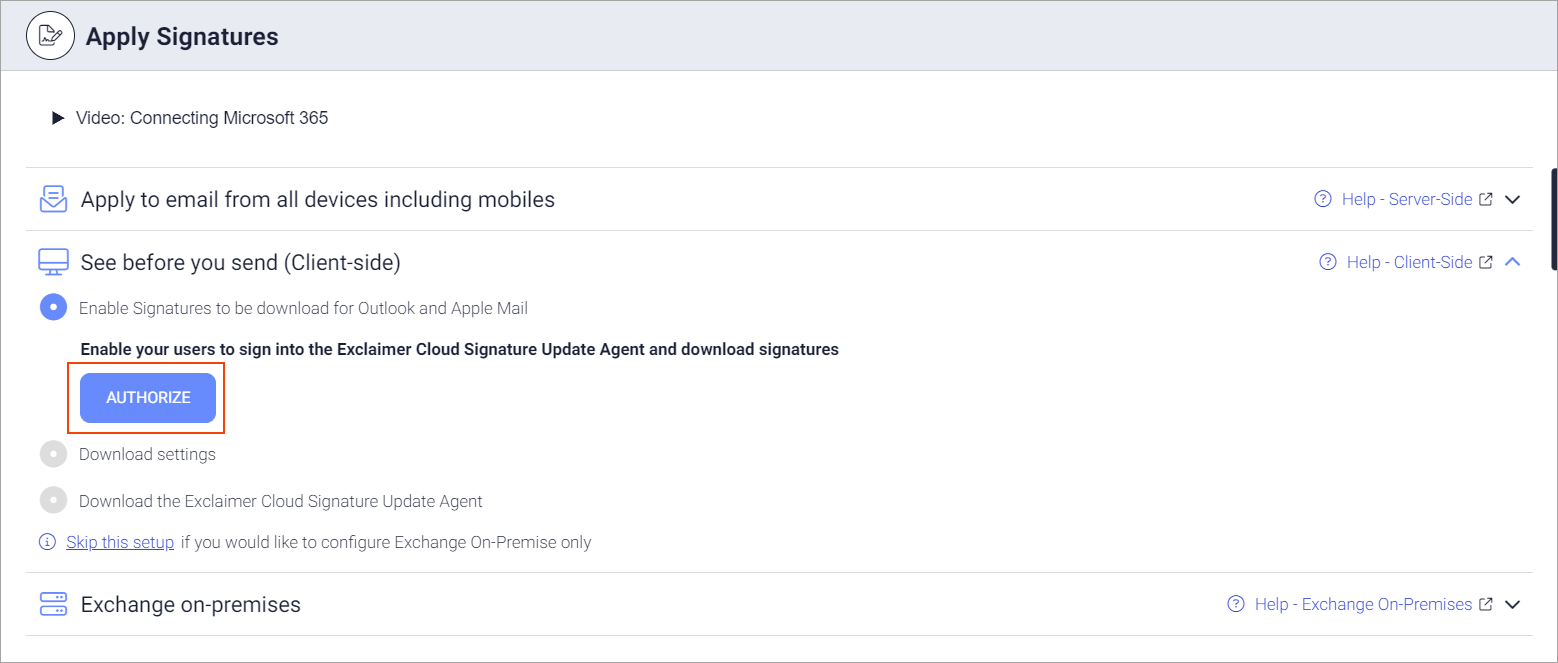Select the Download the Exclaimer Cloud Signature Update Agent step

(x=53, y=500)
